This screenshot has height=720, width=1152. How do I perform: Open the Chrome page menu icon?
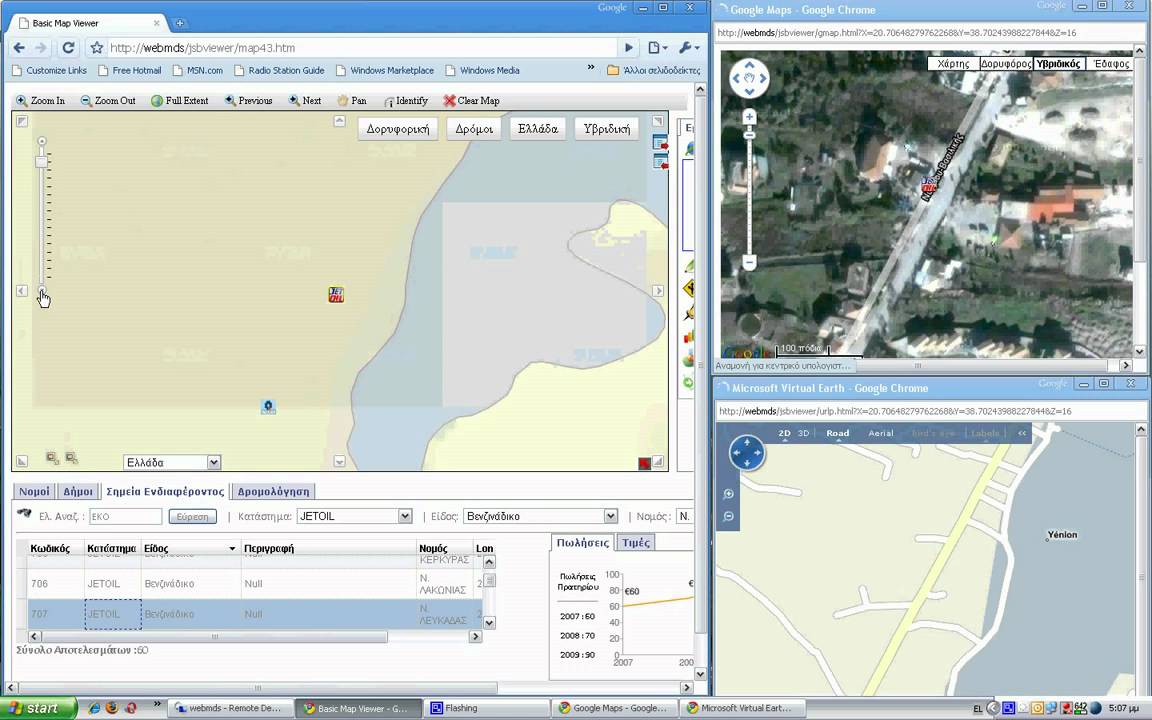coord(657,48)
